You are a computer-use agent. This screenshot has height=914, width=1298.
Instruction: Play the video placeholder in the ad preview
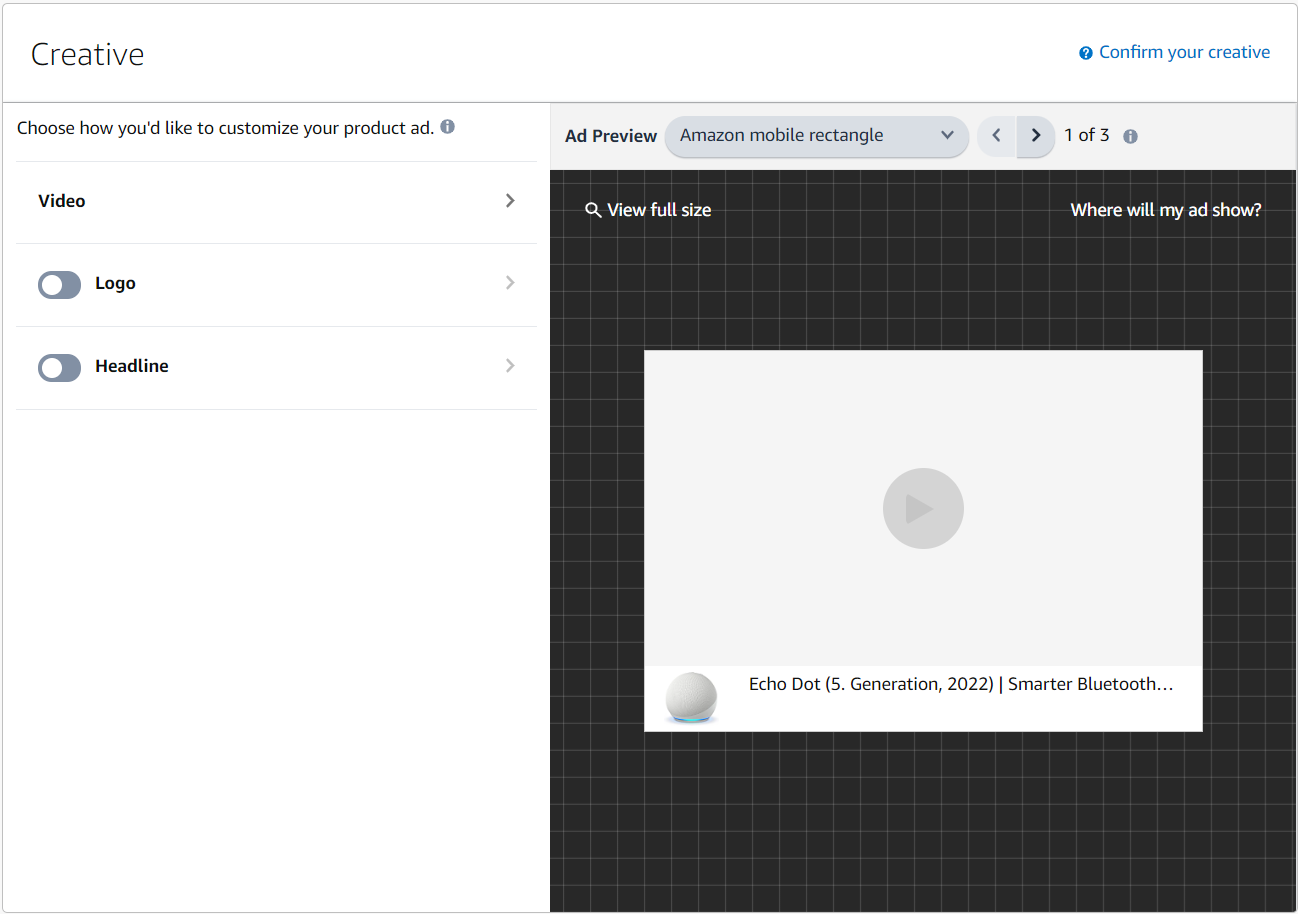click(923, 509)
